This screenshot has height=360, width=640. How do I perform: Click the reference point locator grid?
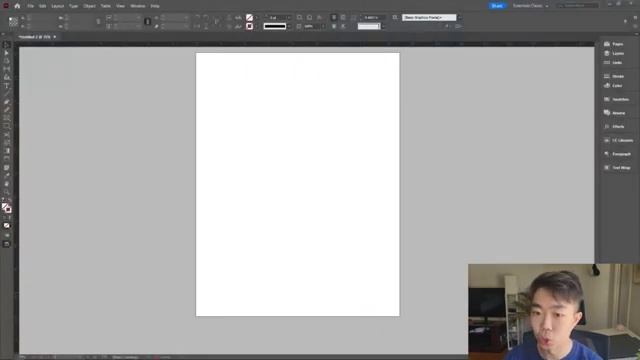click(13, 22)
